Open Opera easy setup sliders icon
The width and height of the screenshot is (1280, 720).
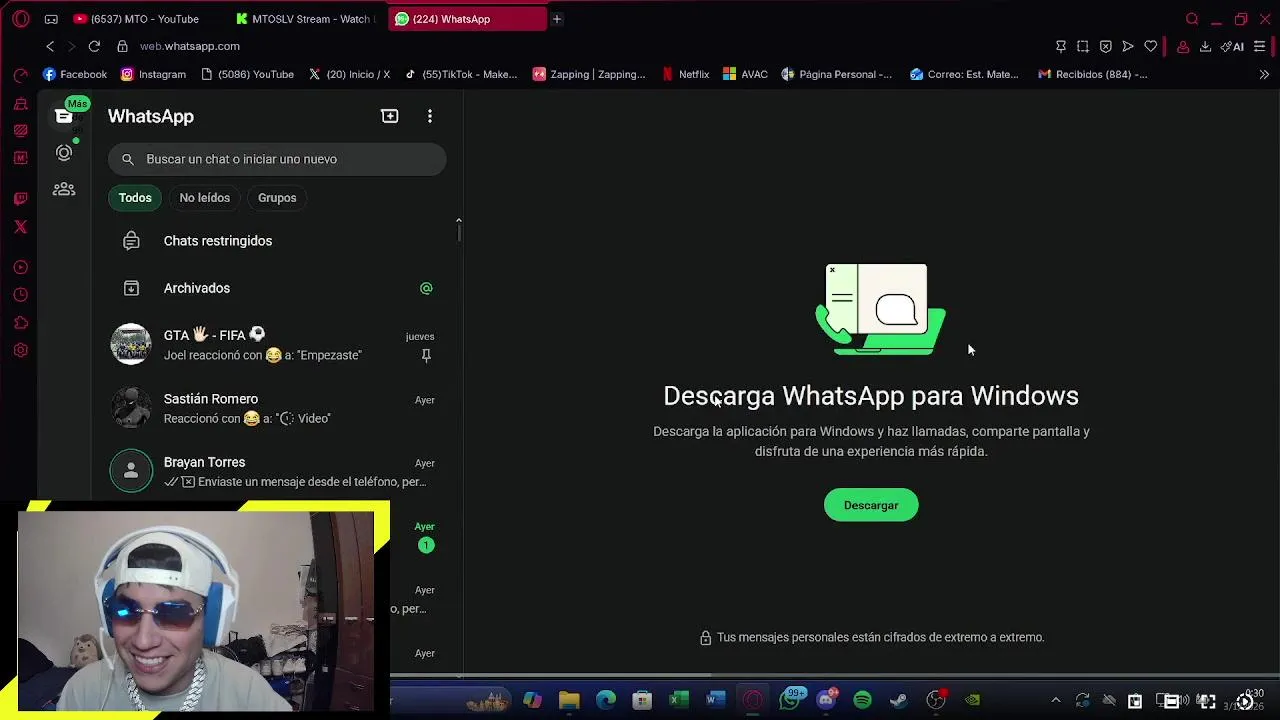pos(1260,46)
